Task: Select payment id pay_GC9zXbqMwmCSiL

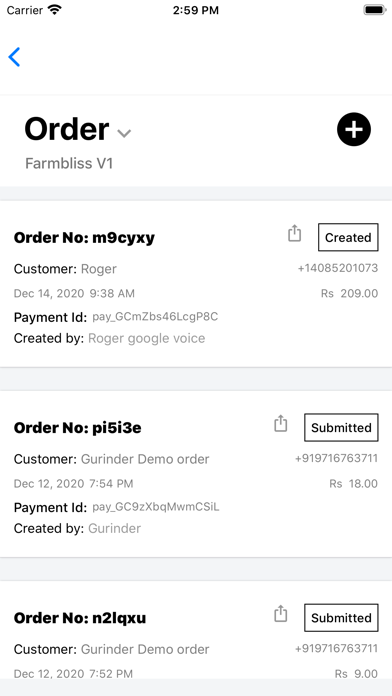Action: click(x=155, y=507)
